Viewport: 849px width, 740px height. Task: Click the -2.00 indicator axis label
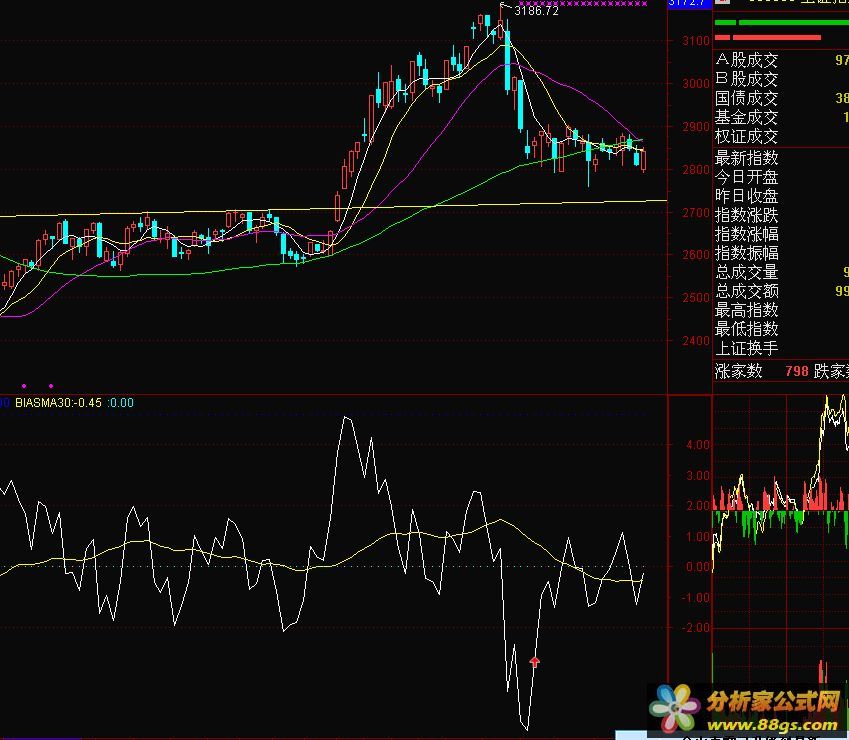coord(696,628)
